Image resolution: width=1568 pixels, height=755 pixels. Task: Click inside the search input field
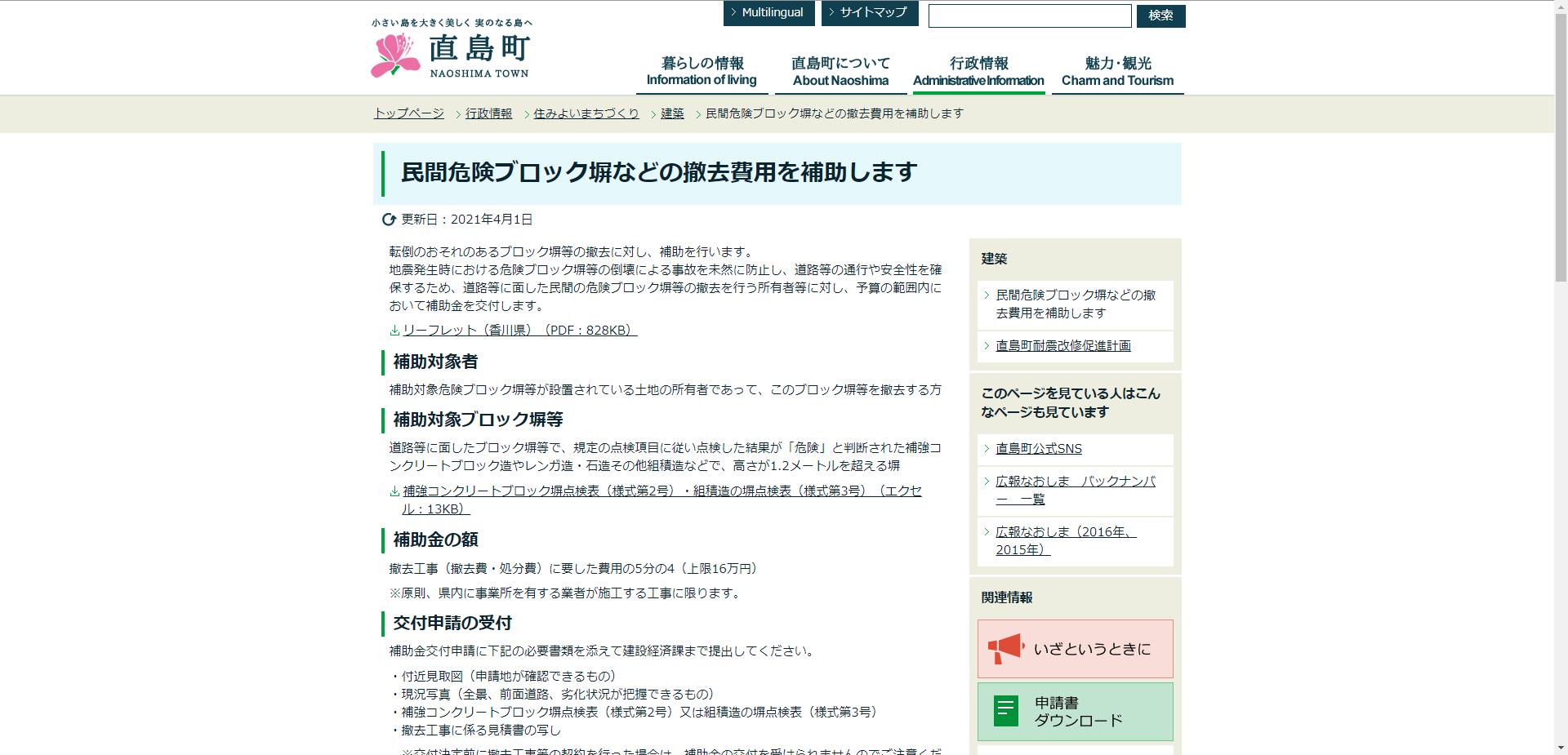(x=1029, y=16)
